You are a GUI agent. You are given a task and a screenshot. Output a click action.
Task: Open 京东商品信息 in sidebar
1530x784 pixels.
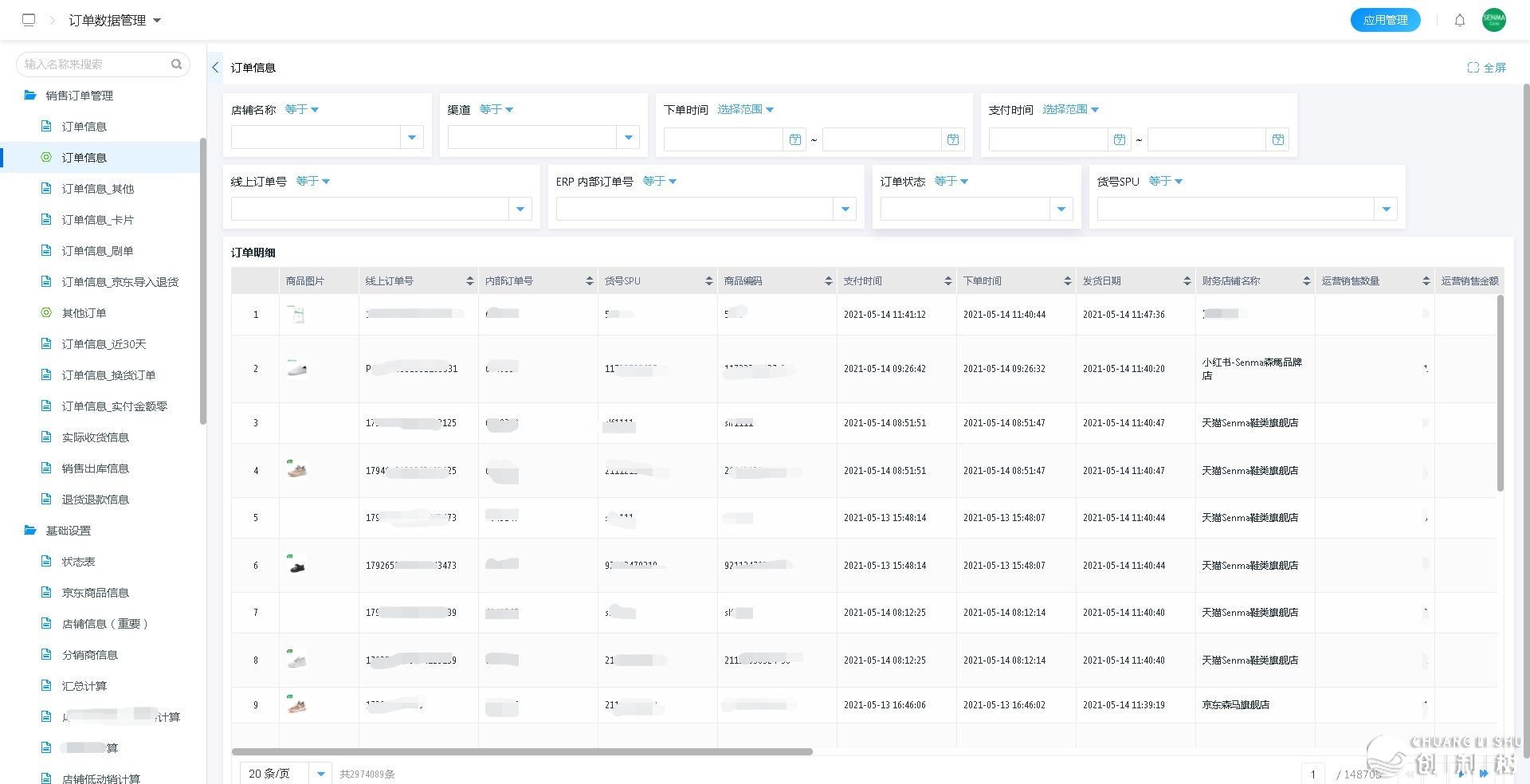(x=96, y=593)
